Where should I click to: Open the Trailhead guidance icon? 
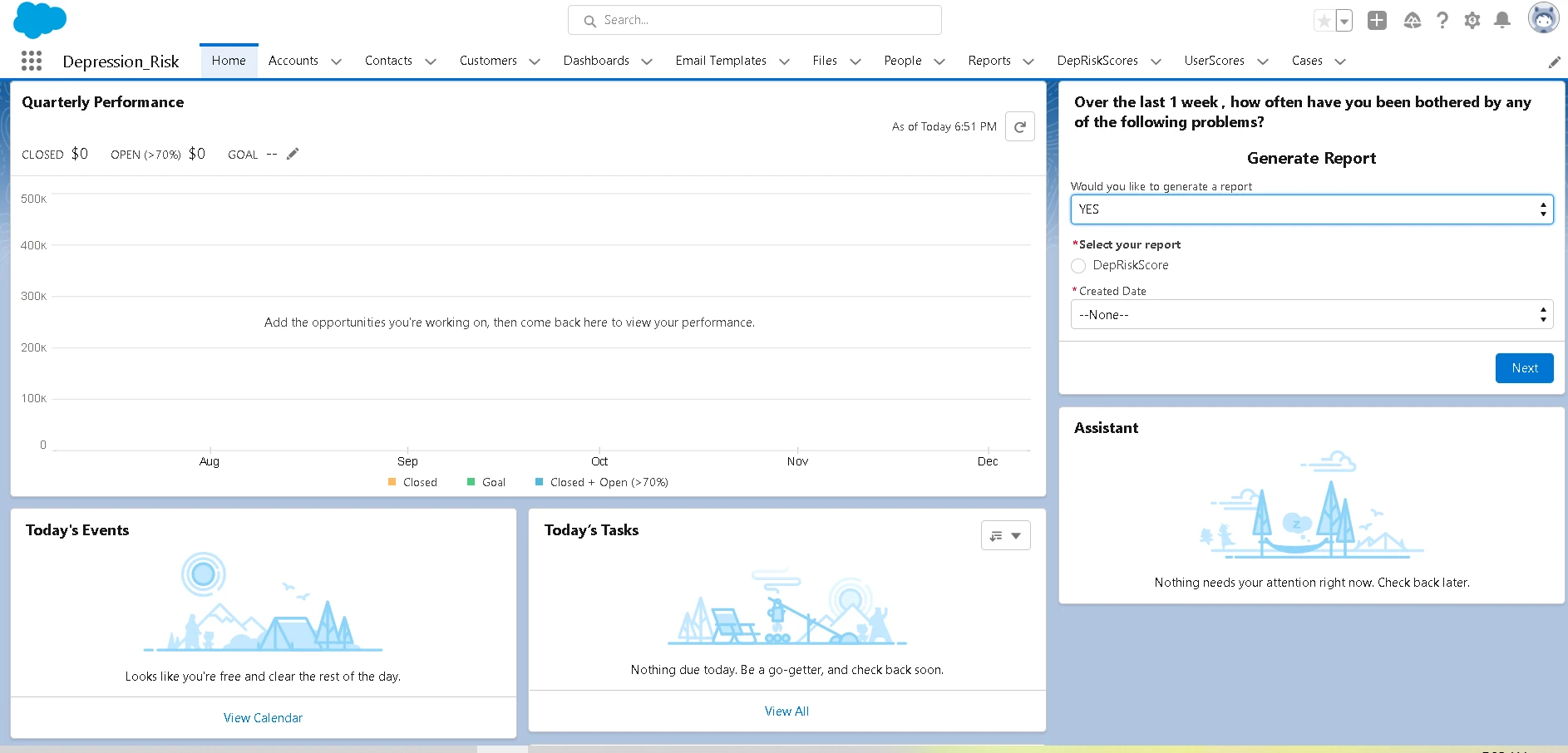click(x=1413, y=21)
